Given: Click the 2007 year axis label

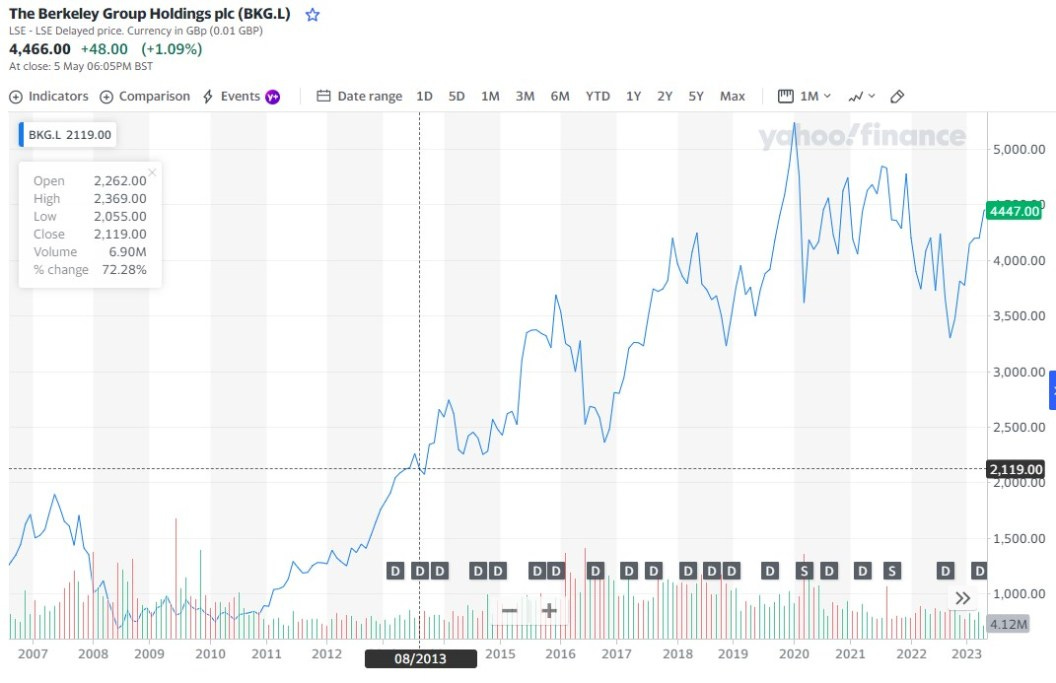Looking at the screenshot, I should pos(32,653).
